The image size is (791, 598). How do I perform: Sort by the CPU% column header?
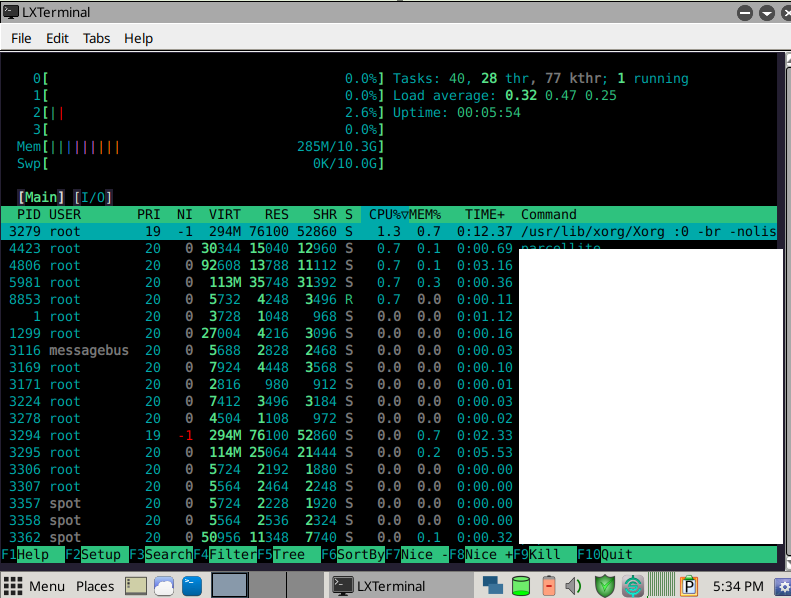[384, 214]
